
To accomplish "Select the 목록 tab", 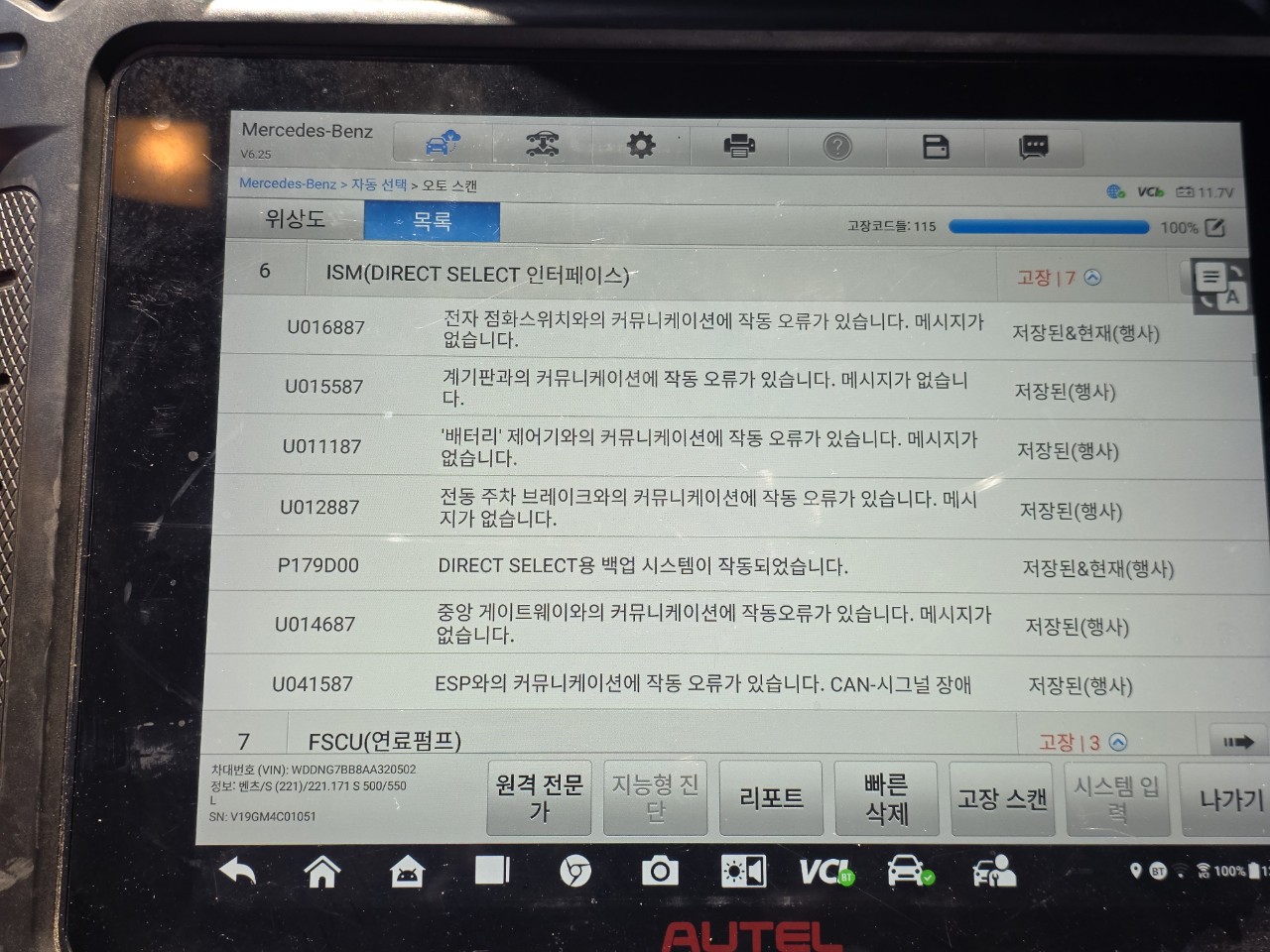I will (x=432, y=221).
